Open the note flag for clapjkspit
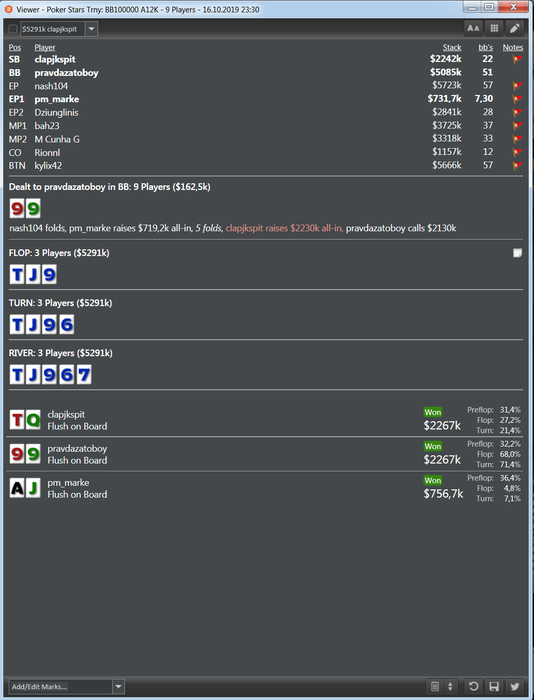The image size is (534, 700). 517,59
